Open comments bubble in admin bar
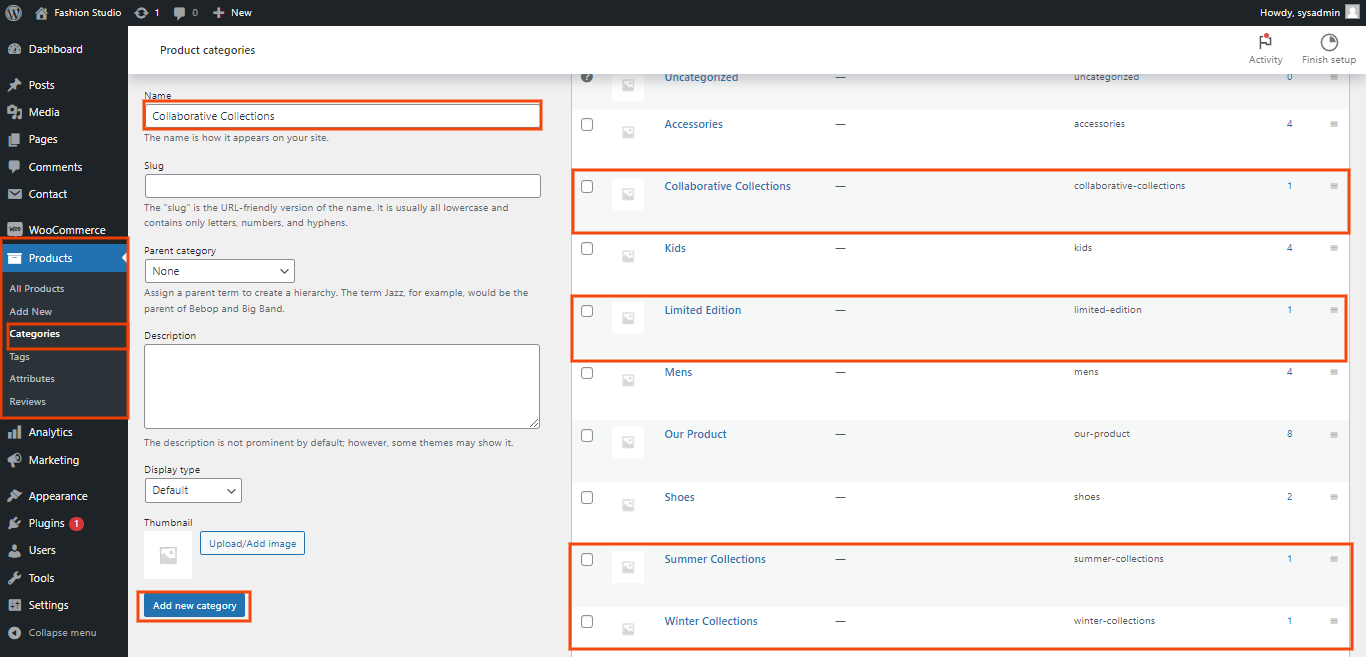 [x=180, y=13]
